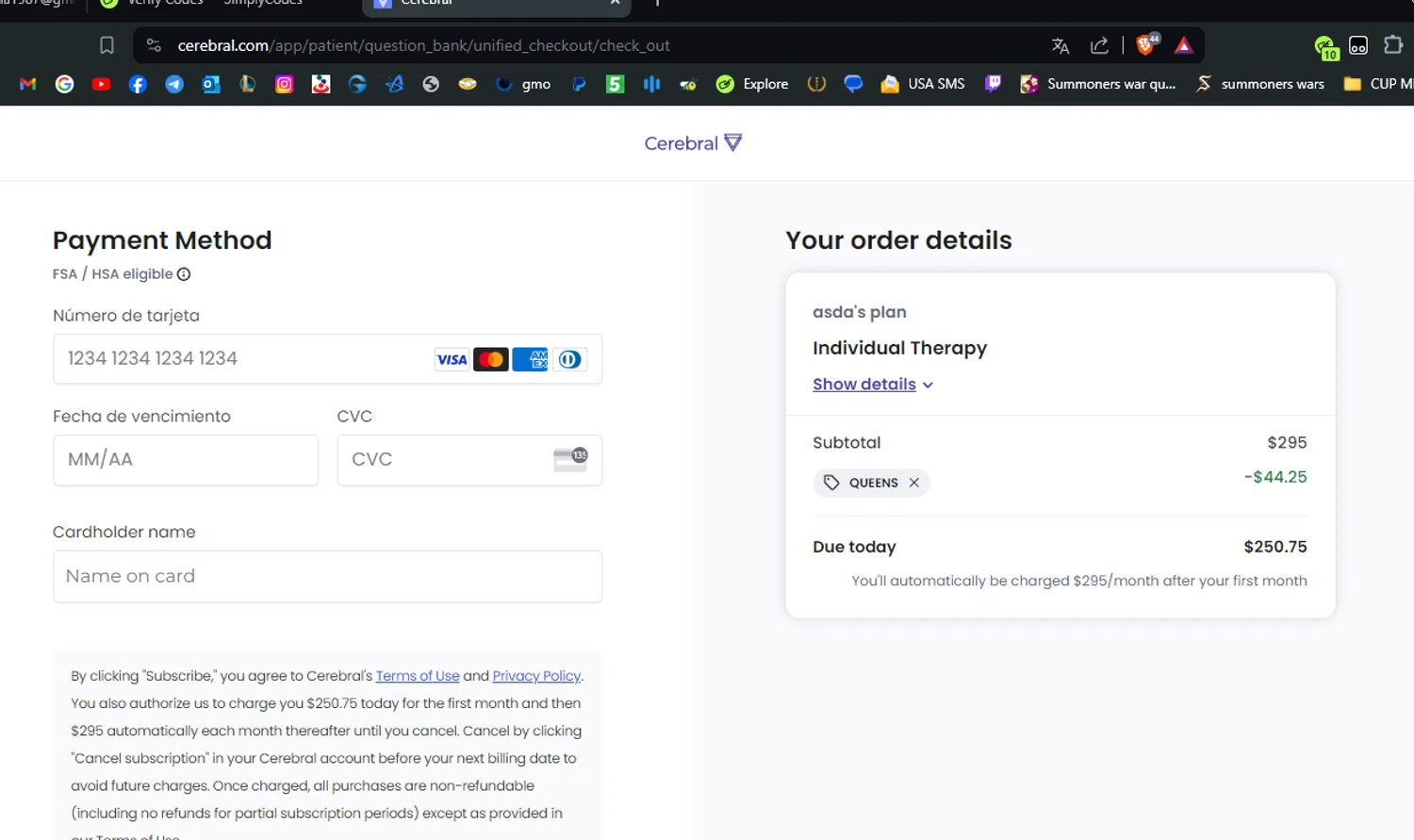
Task: Open the gmo bookmark
Action: coord(524,84)
